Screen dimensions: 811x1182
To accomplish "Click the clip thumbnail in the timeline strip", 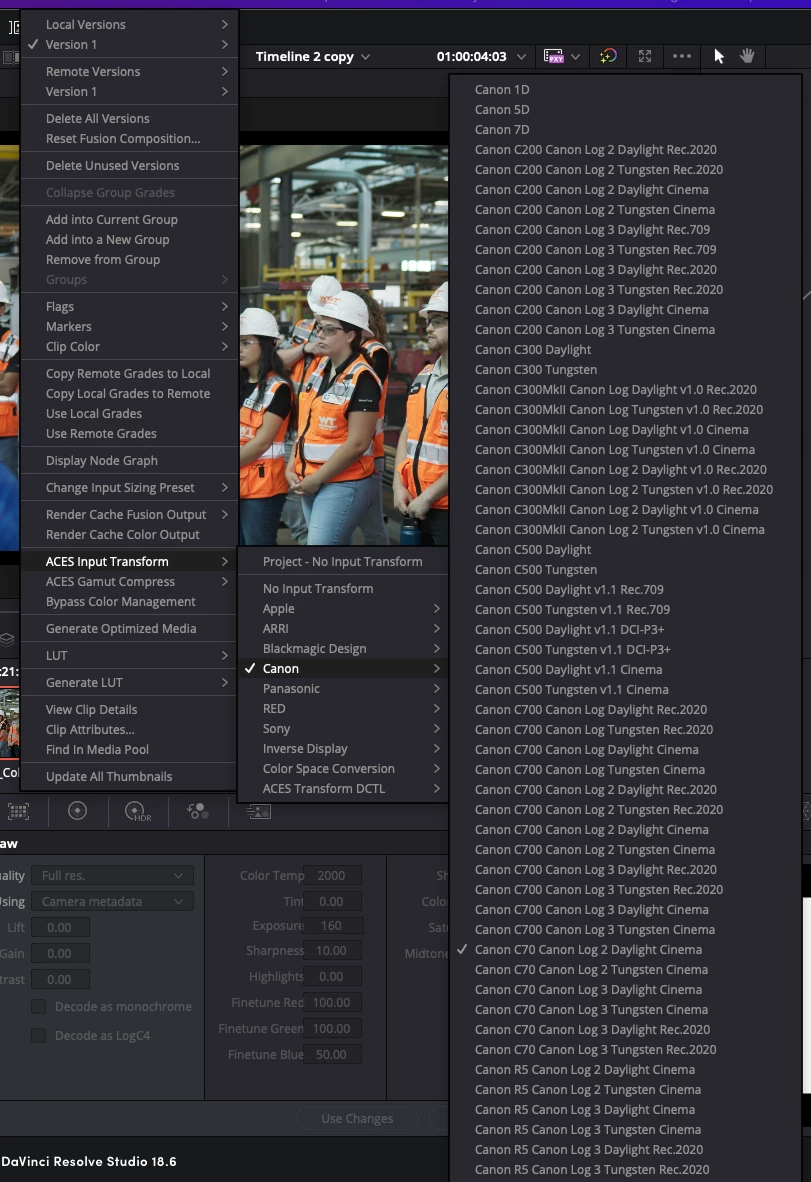I will (9, 723).
